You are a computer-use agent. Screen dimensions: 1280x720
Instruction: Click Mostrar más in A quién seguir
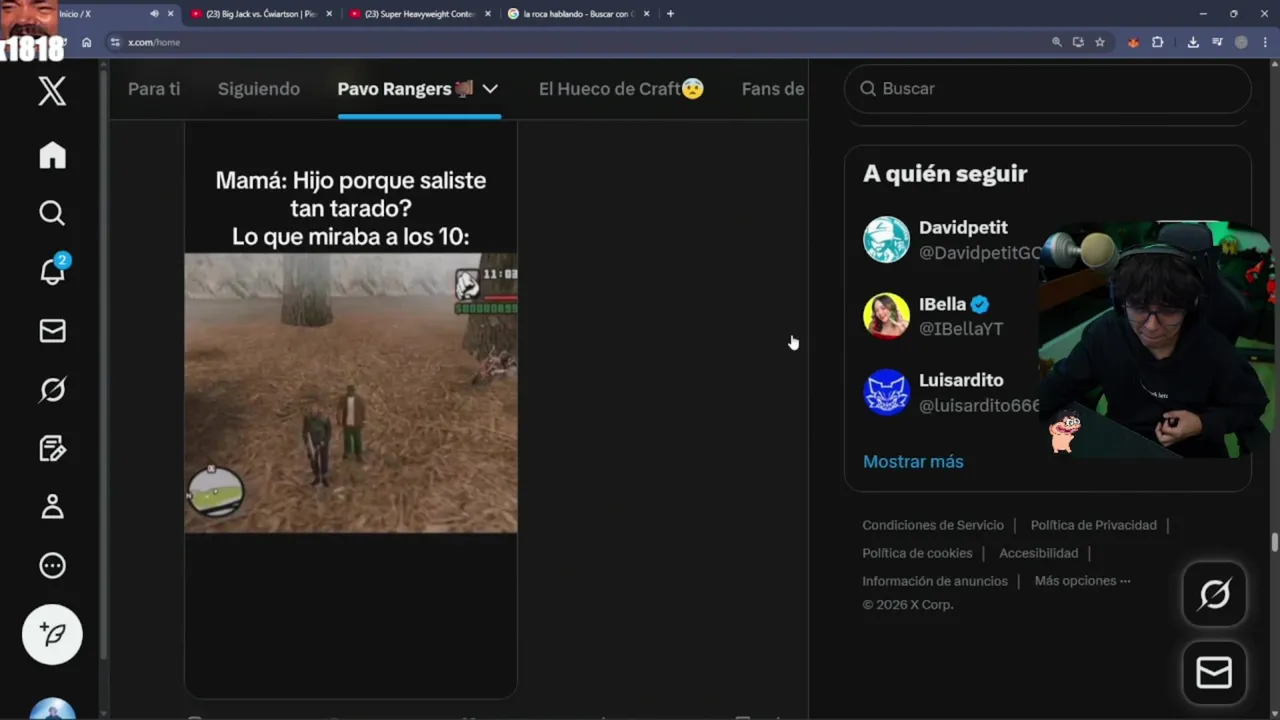pos(913,462)
